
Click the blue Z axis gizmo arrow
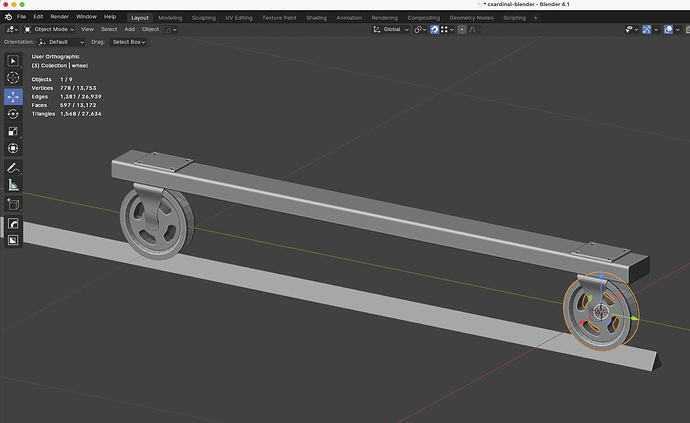click(601, 276)
